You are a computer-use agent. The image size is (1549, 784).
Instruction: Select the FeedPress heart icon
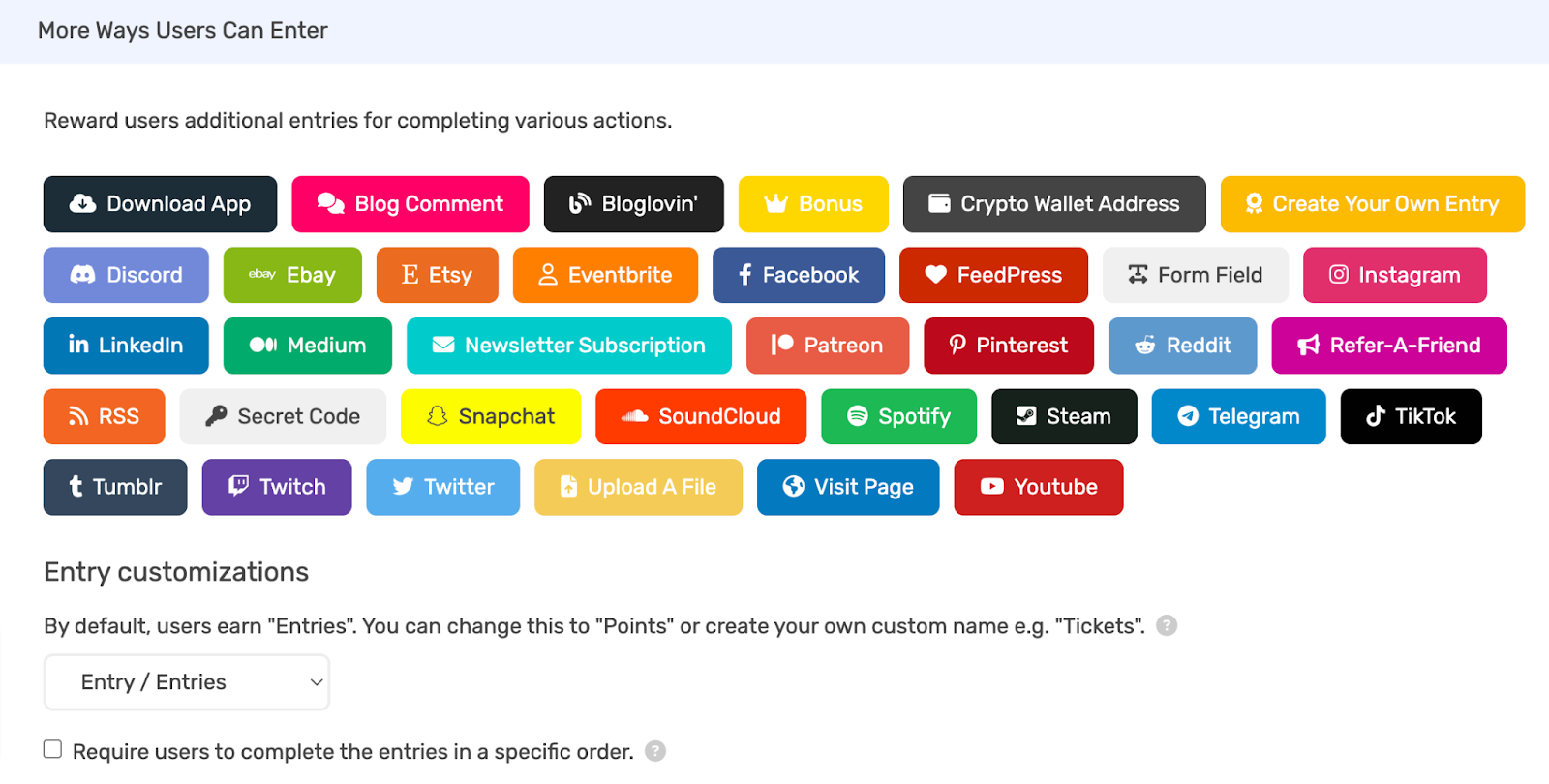coord(936,275)
